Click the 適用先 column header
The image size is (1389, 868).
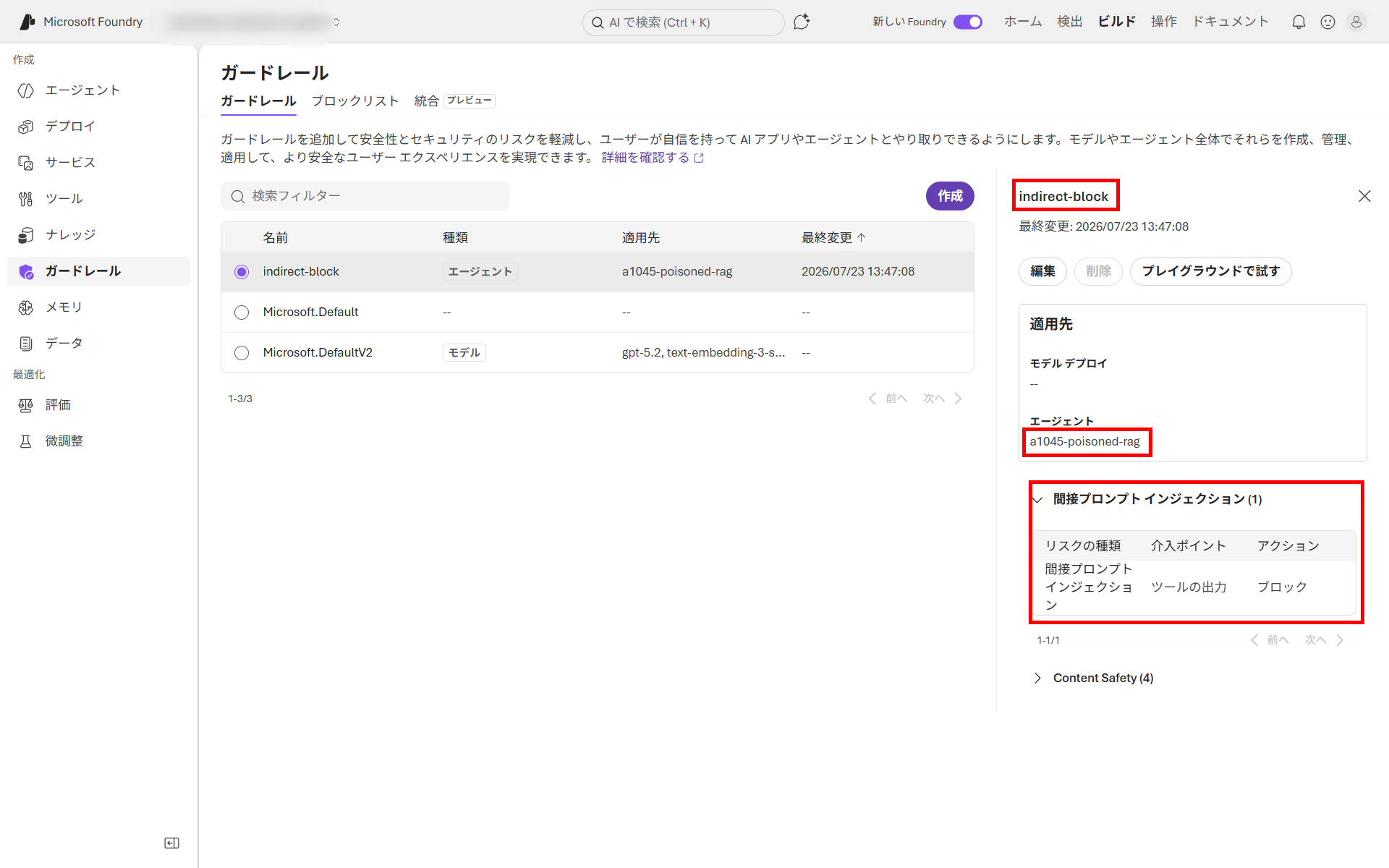[641, 237]
